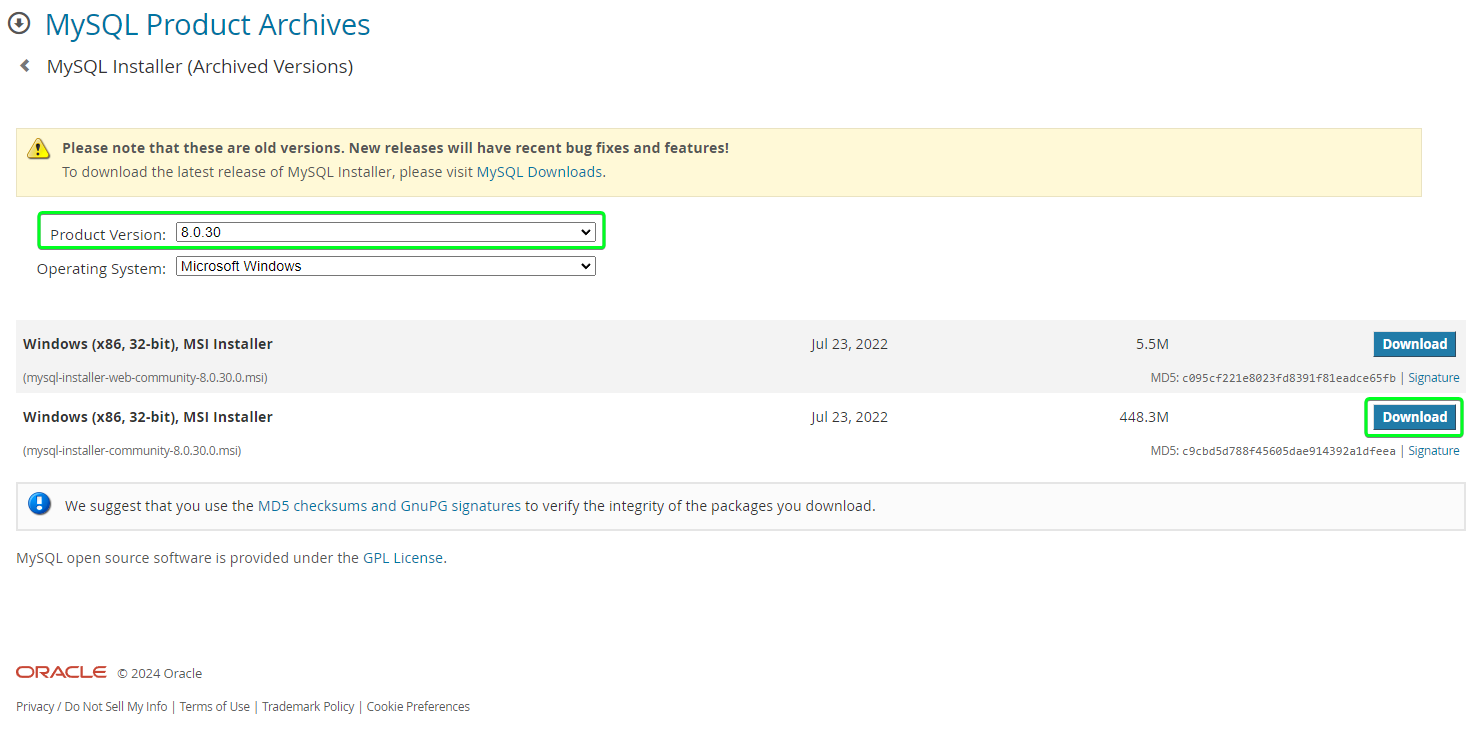Open Signature link for mysql-installer-community-8.0.30.0.msi
The width and height of the screenshot is (1481, 730).
pos(1434,451)
